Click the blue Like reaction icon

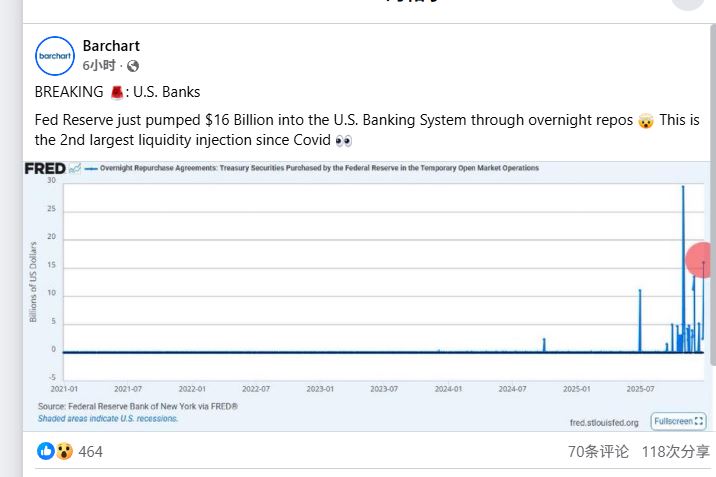[46, 451]
